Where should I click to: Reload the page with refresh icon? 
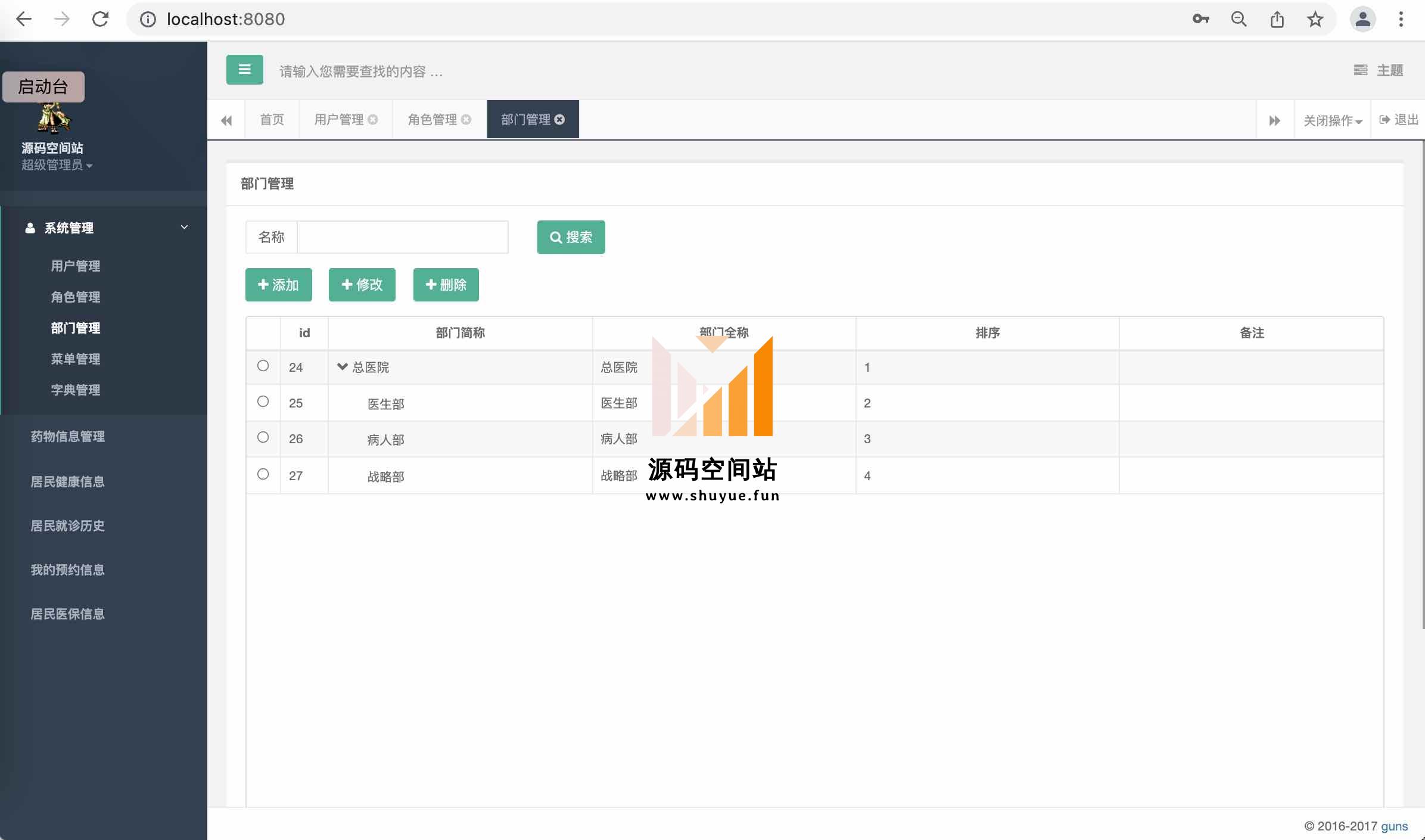pos(100,19)
